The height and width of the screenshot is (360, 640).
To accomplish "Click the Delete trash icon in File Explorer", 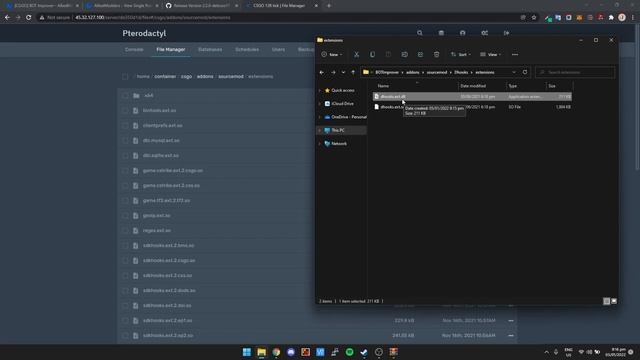I will pyautogui.click(x=436, y=54).
